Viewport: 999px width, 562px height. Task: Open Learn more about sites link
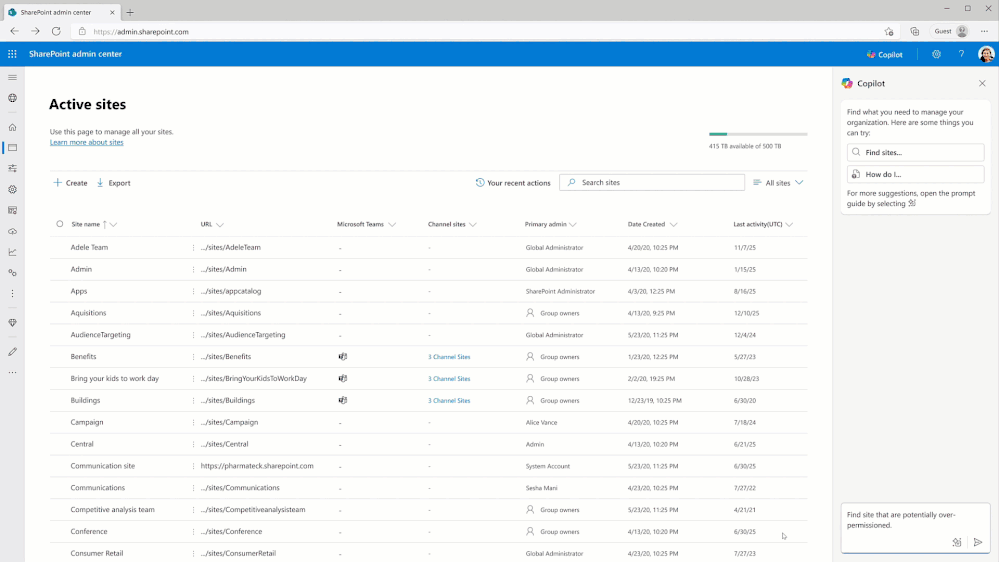click(87, 142)
